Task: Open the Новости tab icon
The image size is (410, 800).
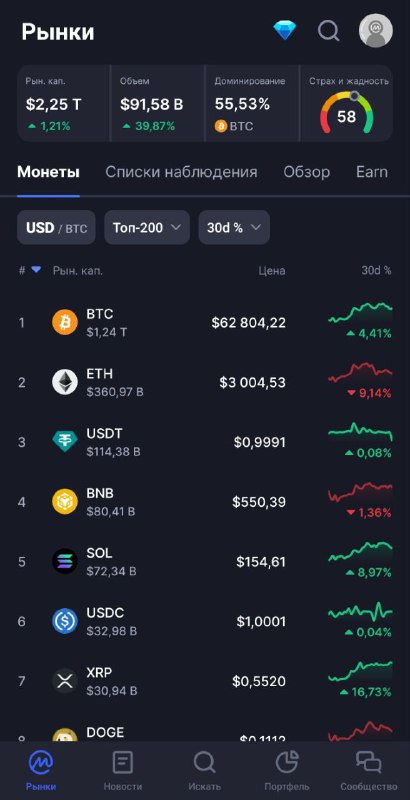Action: point(122,764)
